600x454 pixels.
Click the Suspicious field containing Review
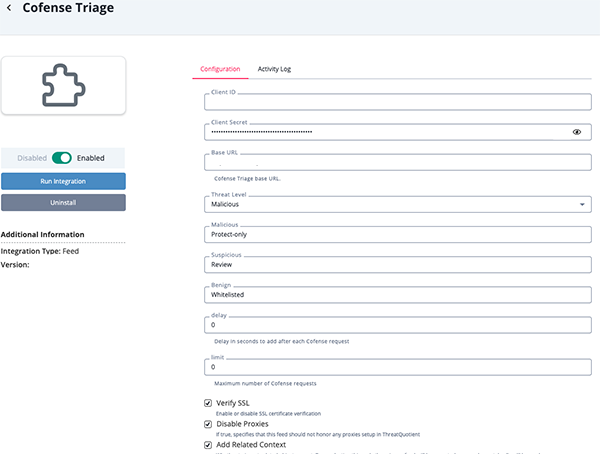click(x=397, y=265)
